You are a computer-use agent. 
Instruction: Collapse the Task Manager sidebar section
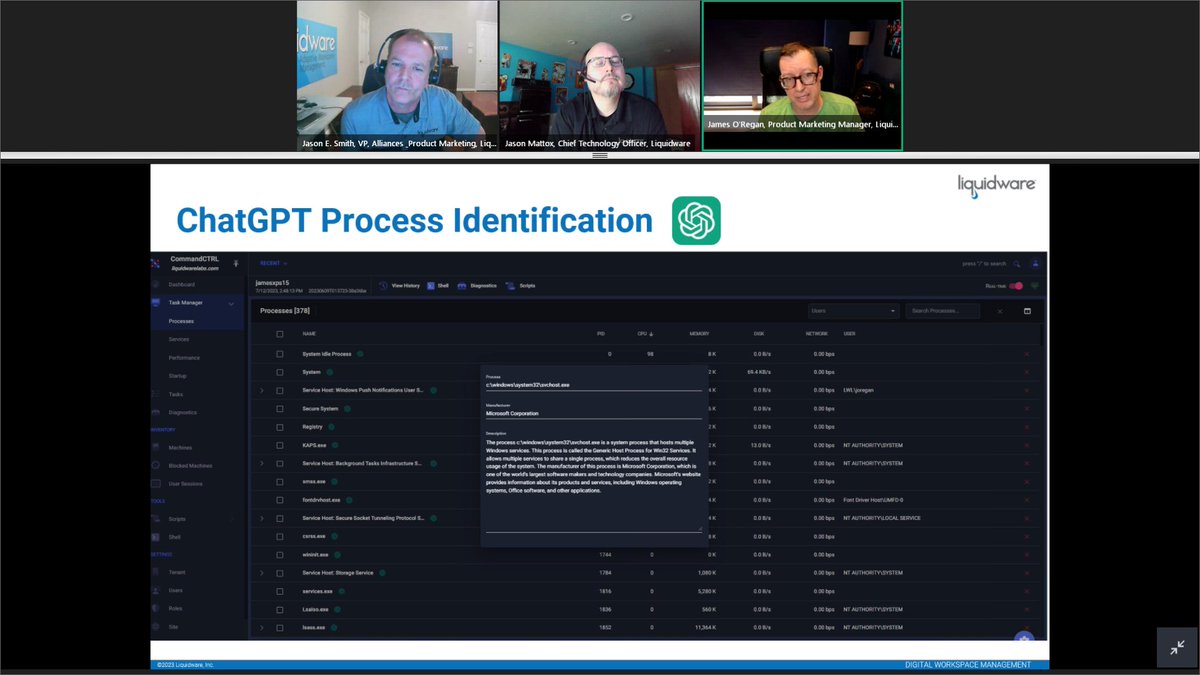231,303
